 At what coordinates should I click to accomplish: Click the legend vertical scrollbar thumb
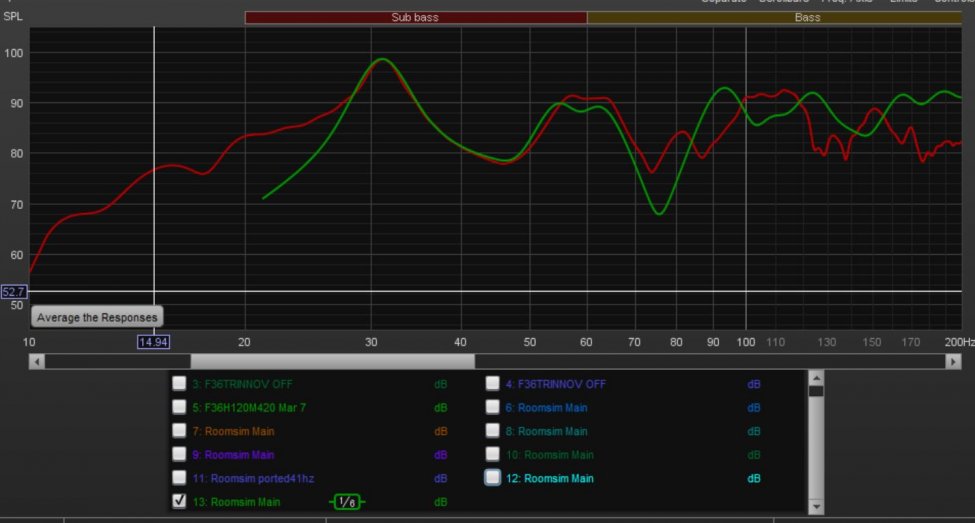pos(816,392)
